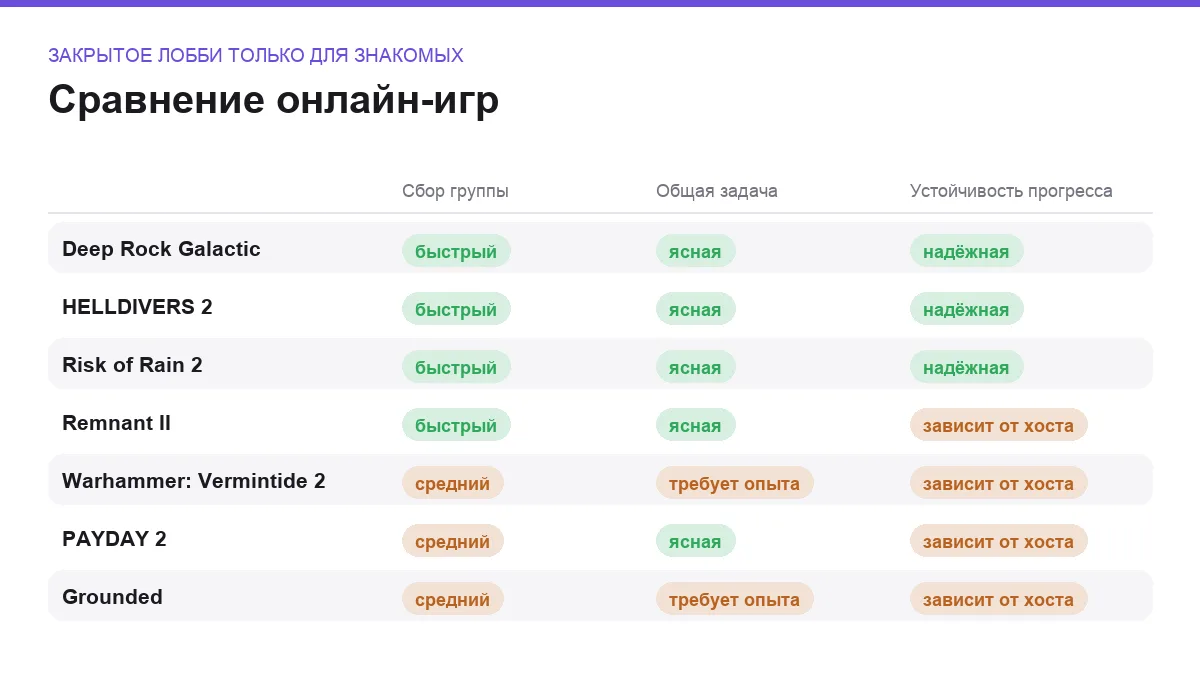Click 'требует опыта' badge in Grounded row

[x=734, y=599]
